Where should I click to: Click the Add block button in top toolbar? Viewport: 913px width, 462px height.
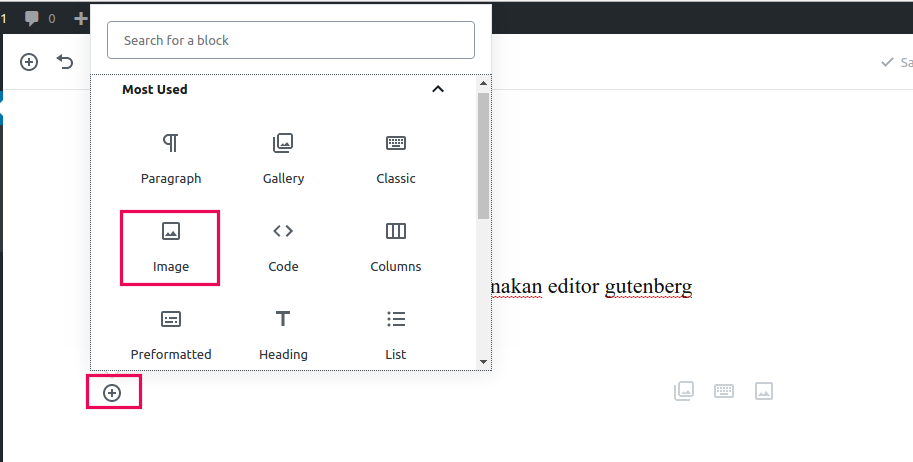pos(29,62)
